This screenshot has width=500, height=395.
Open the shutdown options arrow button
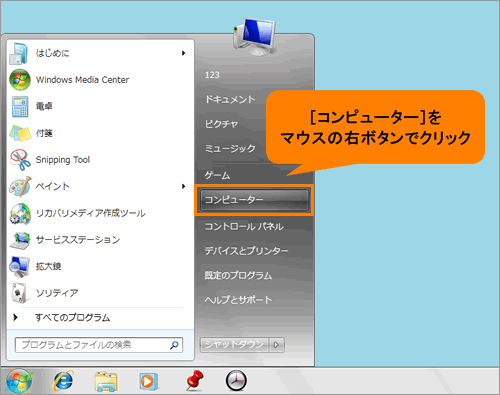[x=277, y=345]
